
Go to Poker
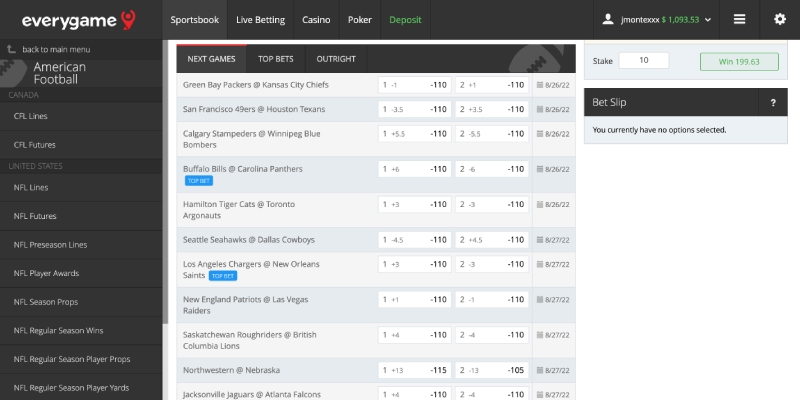(x=360, y=20)
